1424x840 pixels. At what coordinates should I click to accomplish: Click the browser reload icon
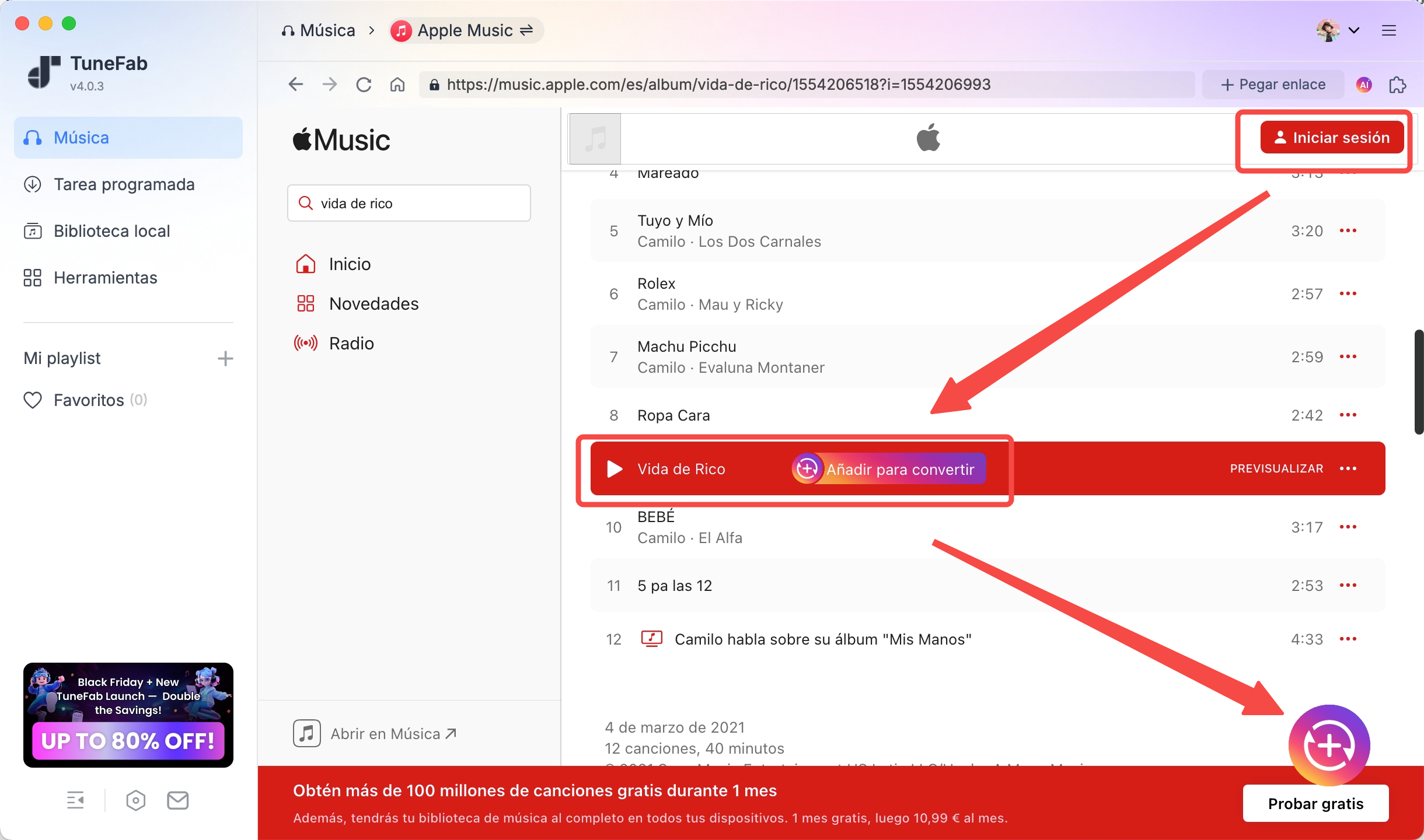pyautogui.click(x=364, y=85)
